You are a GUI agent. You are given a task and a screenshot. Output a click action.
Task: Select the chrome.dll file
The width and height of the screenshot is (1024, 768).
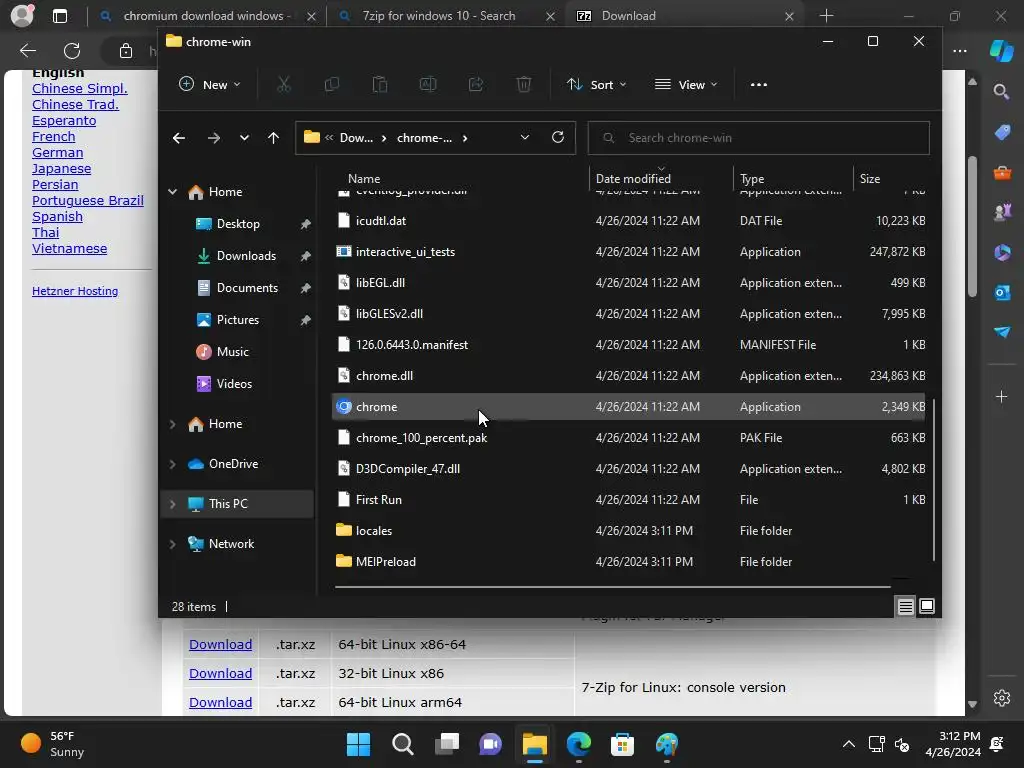[x=628, y=376]
